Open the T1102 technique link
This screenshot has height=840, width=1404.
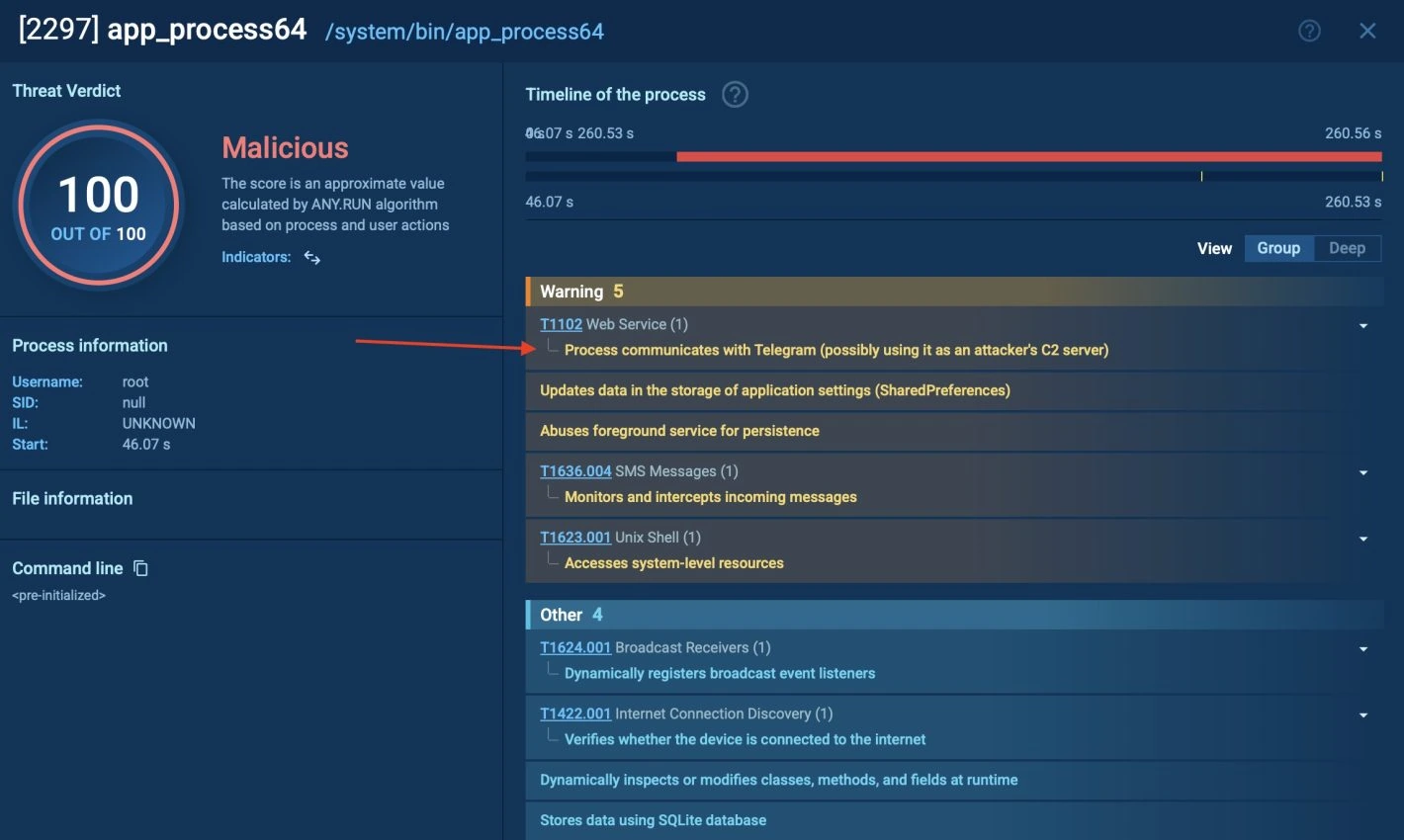tap(561, 324)
